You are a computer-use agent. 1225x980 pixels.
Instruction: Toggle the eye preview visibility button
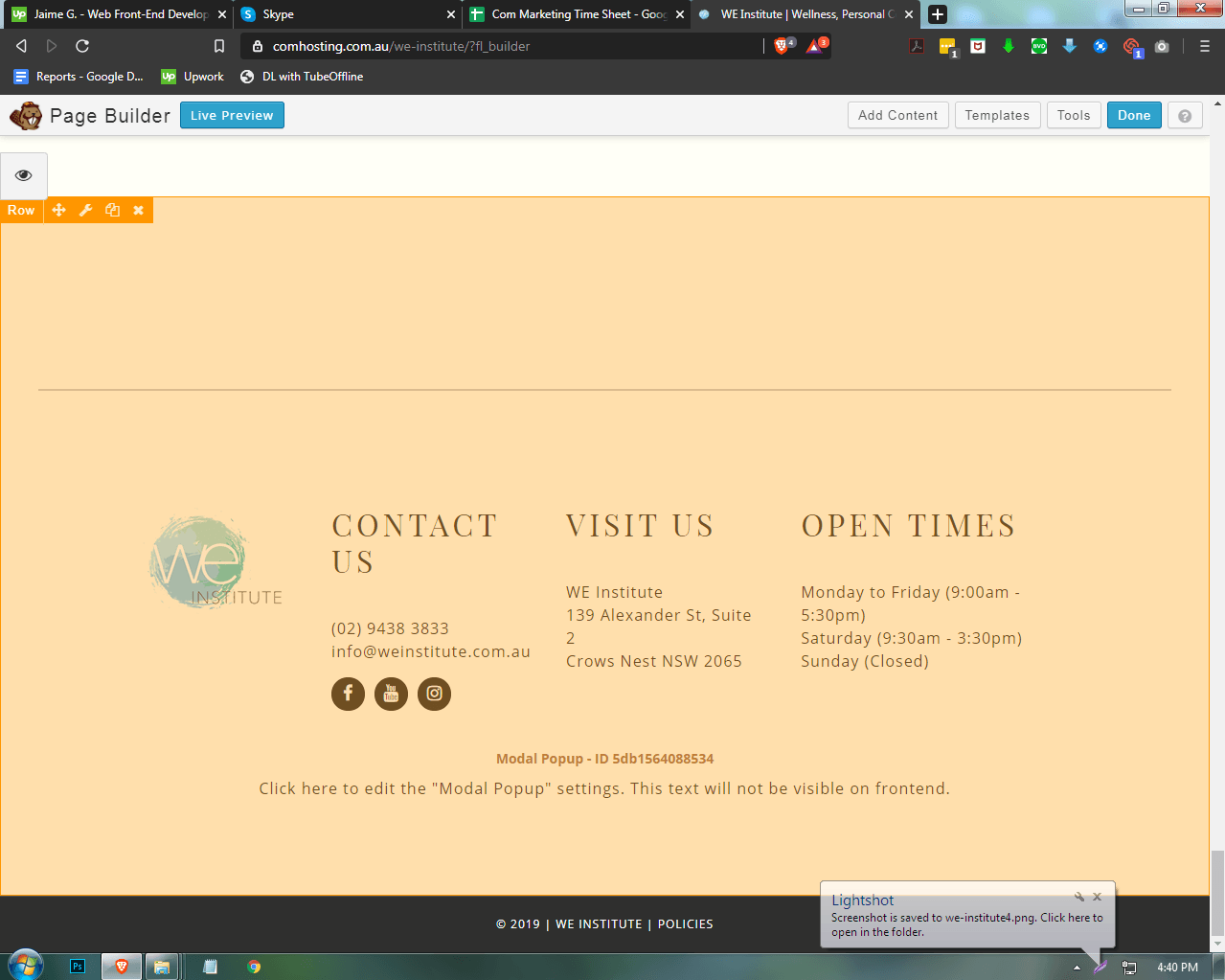(x=24, y=175)
